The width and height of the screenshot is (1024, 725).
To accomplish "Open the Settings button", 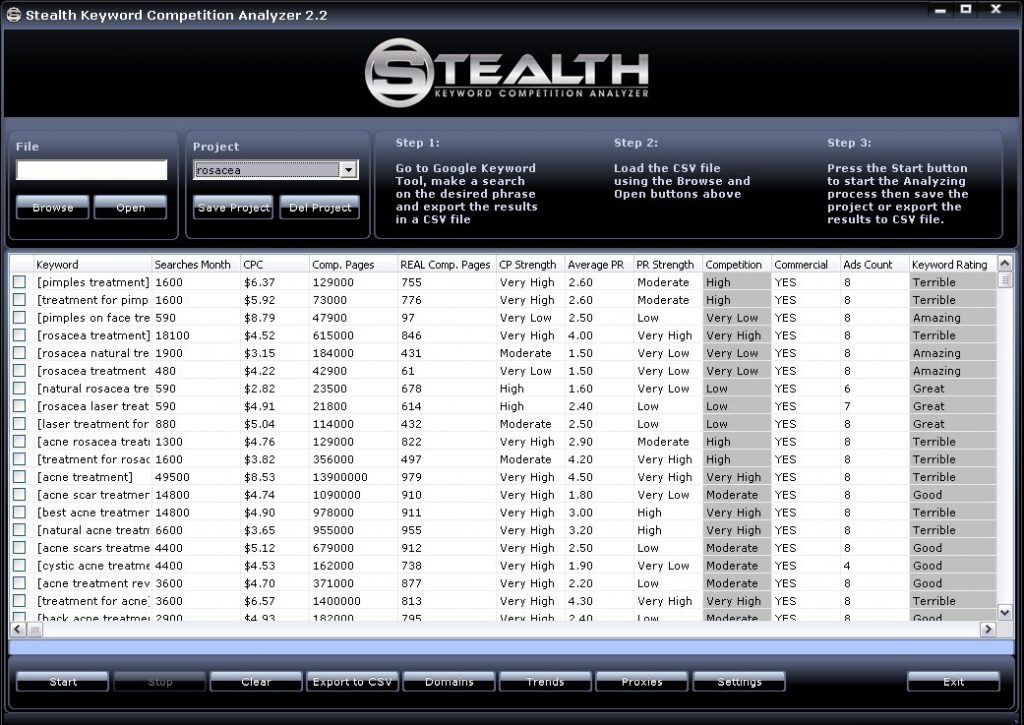I will point(739,682).
